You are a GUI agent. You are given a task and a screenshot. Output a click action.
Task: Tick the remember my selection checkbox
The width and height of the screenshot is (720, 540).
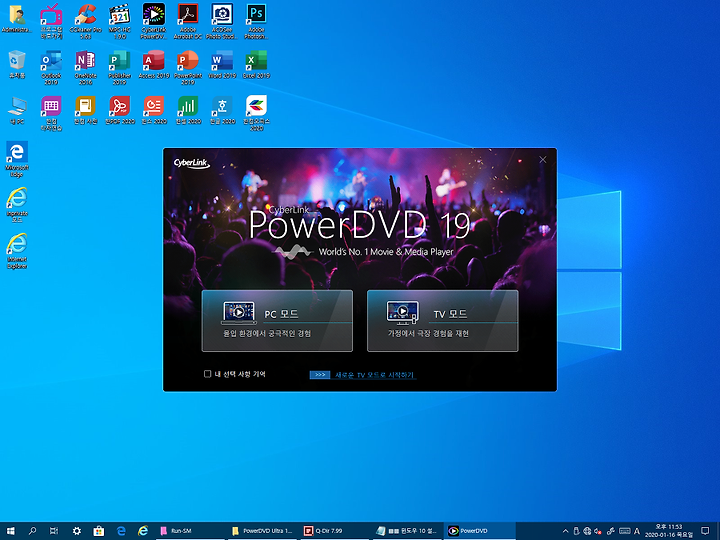pos(208,374)
